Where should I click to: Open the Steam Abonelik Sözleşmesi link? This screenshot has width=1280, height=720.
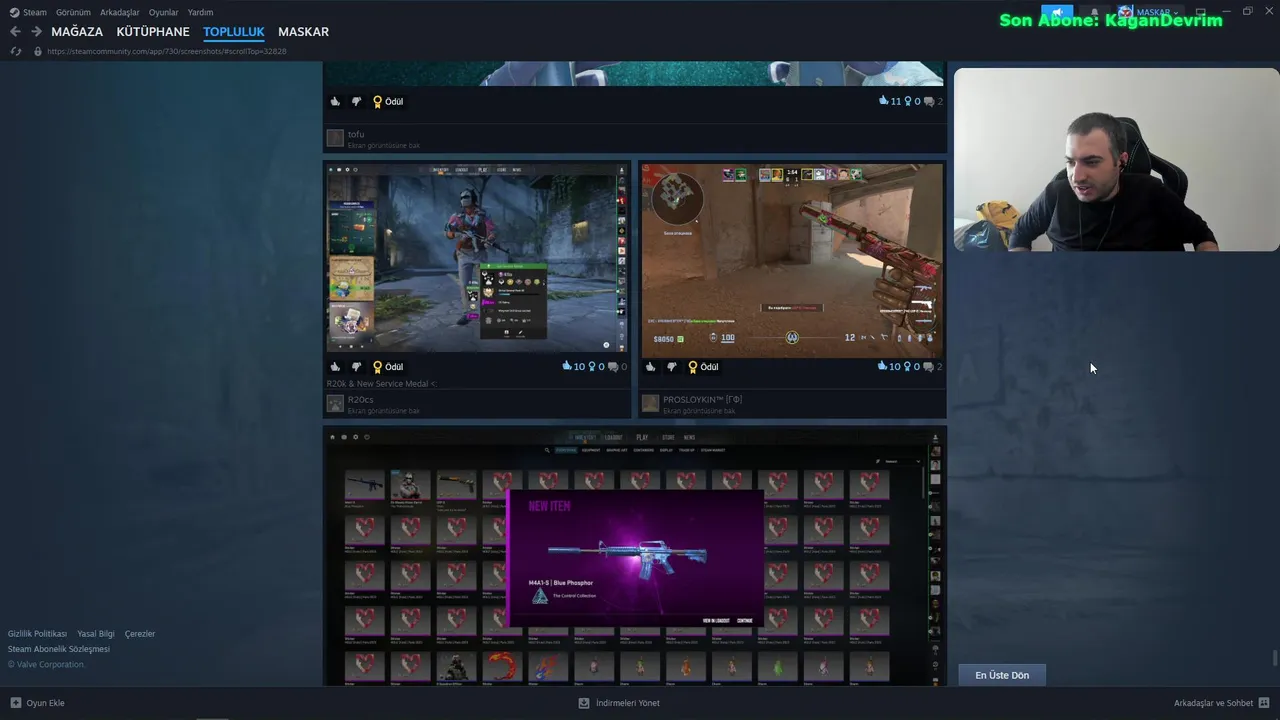tap(59, 649)
